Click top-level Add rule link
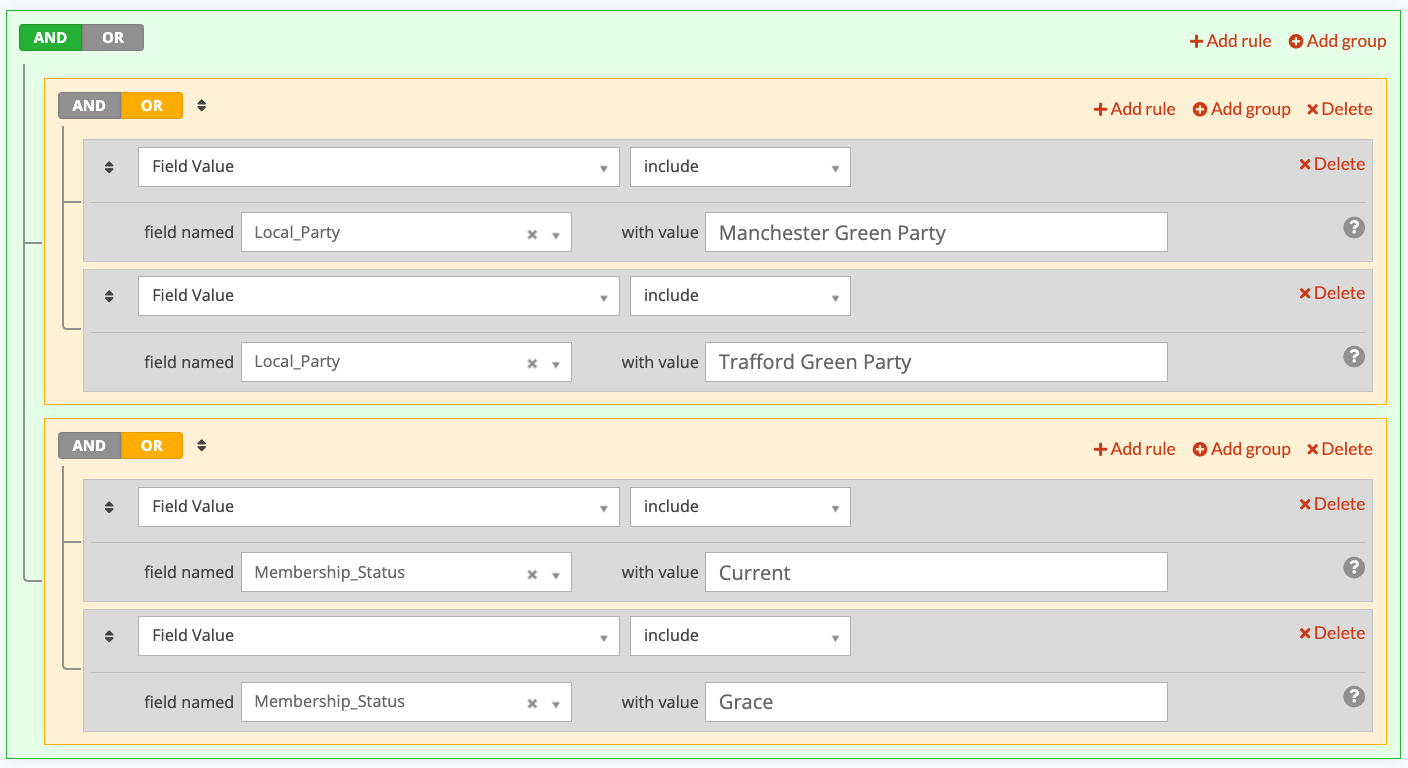Screen dimensions: 1408x768 [1230, 41]
